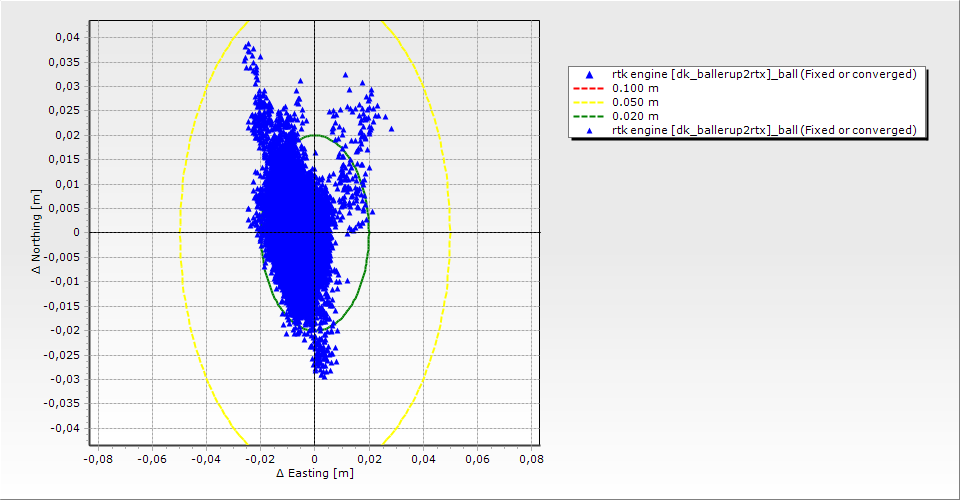The height and width of the screenshot is (500, 960).
Task: Click the small blue triangle legend marker
Action: pos(590,130)
